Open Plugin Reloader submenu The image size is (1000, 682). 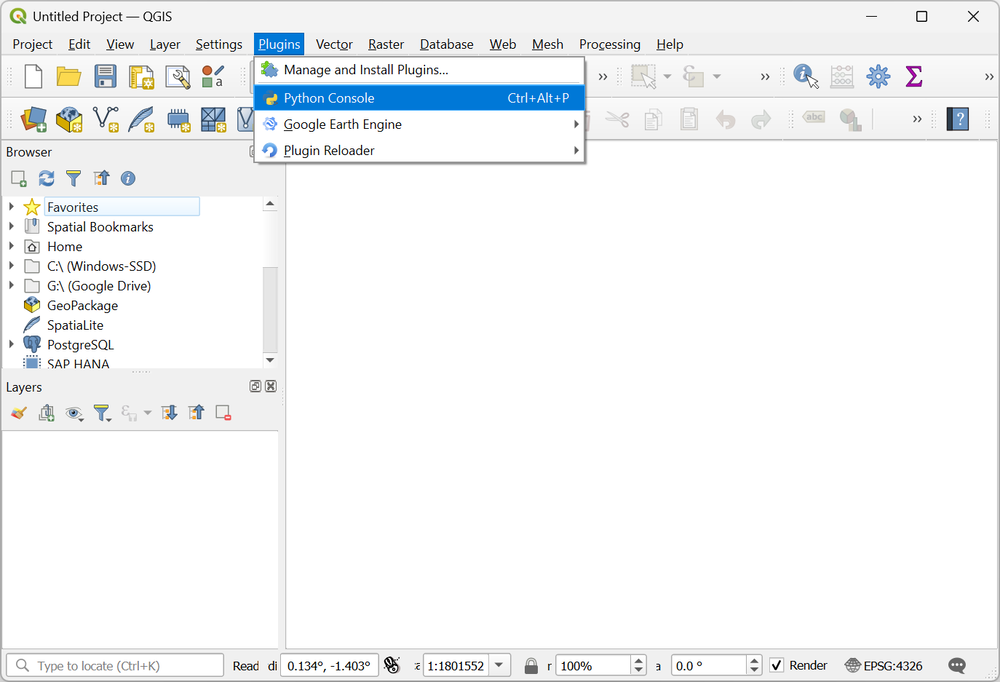click(x=419, y=151)
